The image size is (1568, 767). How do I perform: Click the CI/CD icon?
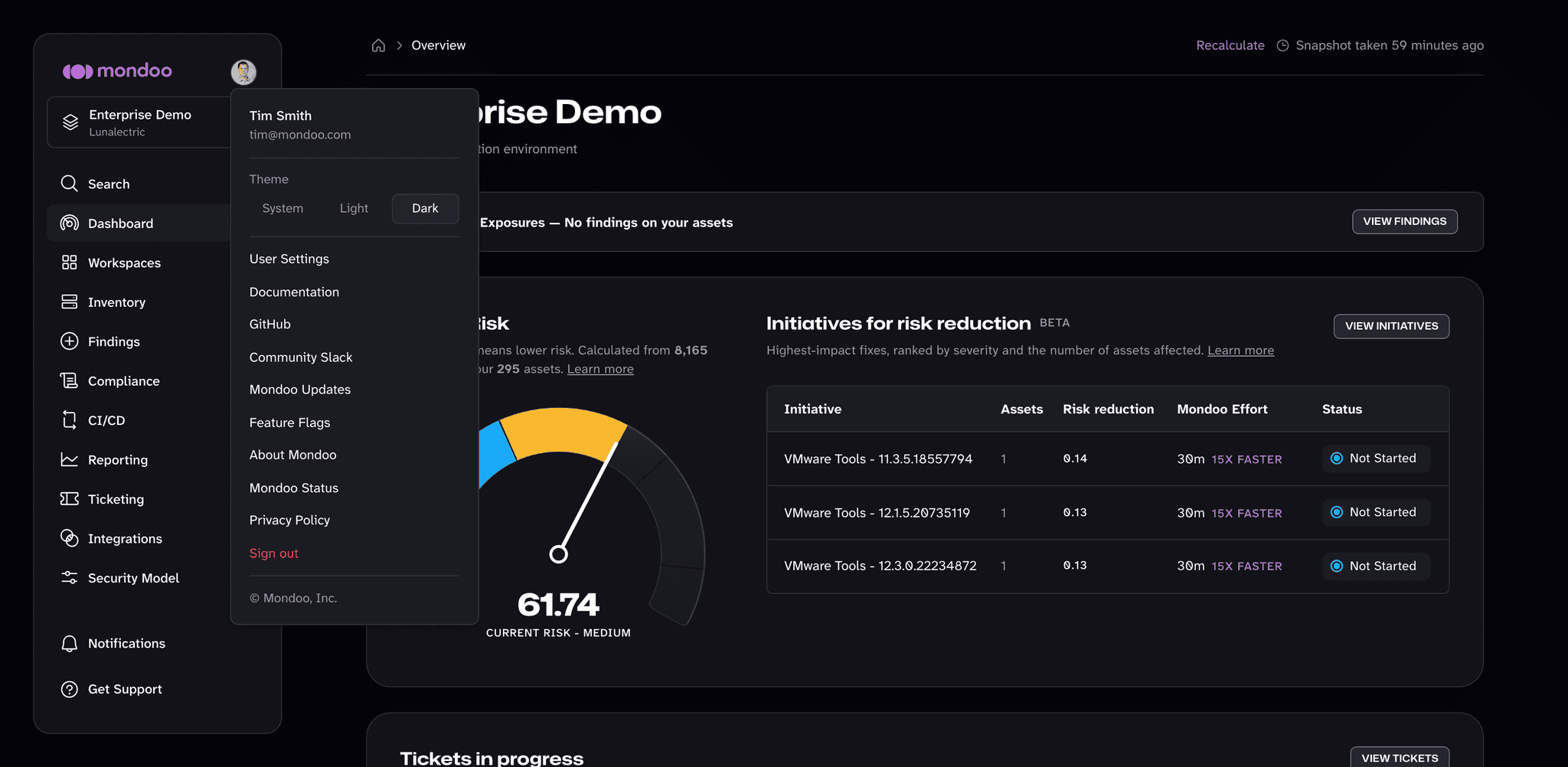(x=69, y=419)
